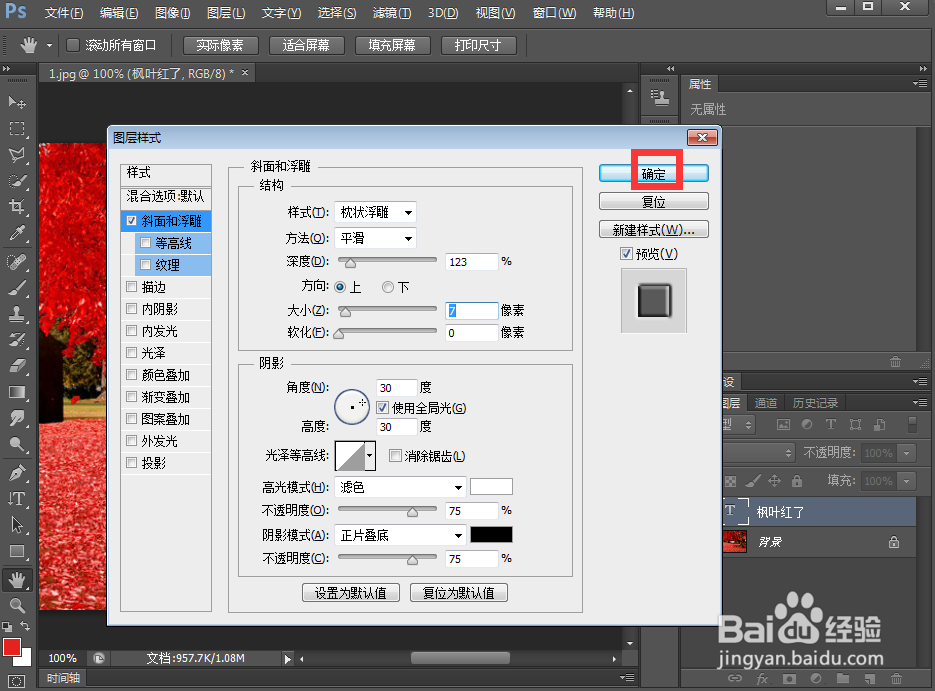Select the Move tool

coord(17,102)
